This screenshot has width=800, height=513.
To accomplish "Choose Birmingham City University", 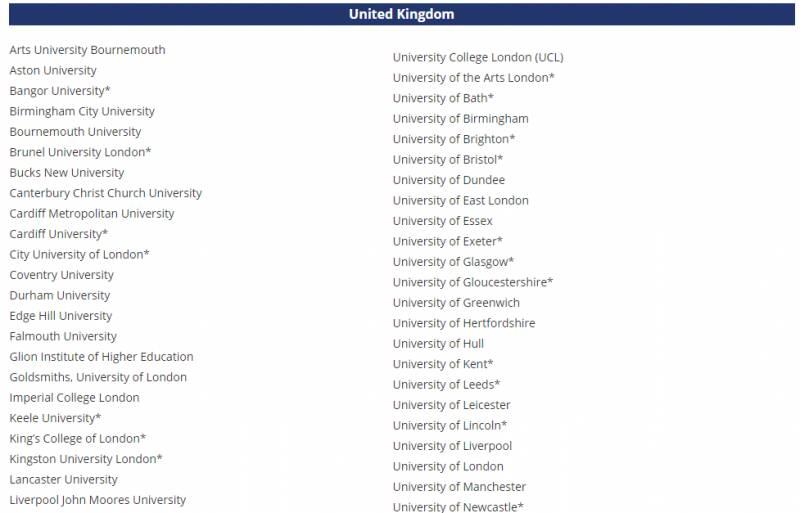I will pos(82,111).
